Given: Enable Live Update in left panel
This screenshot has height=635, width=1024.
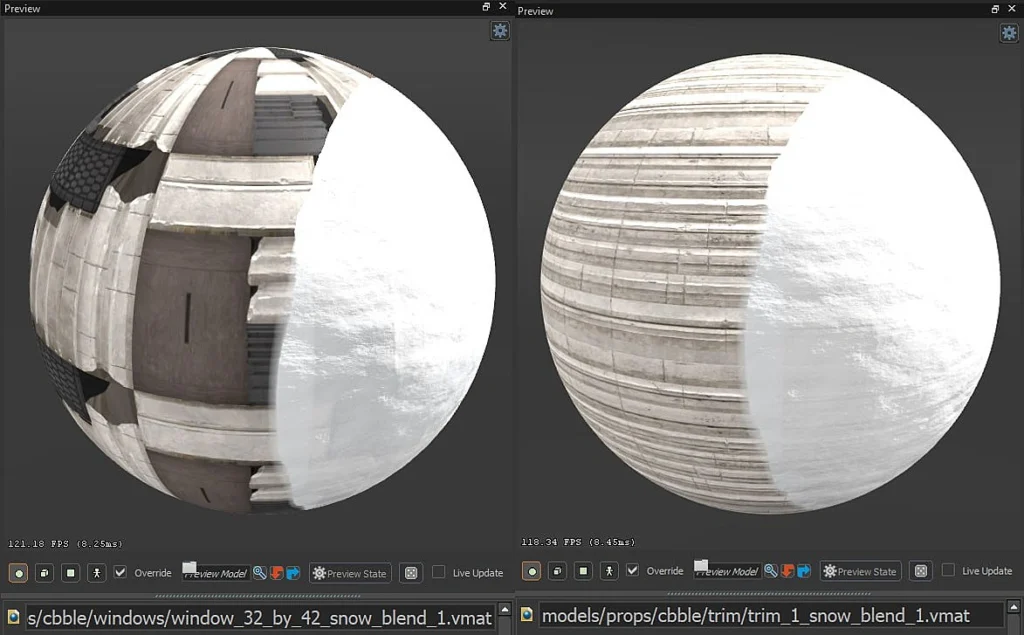Looking at the screenshot, I should point(439,573).
